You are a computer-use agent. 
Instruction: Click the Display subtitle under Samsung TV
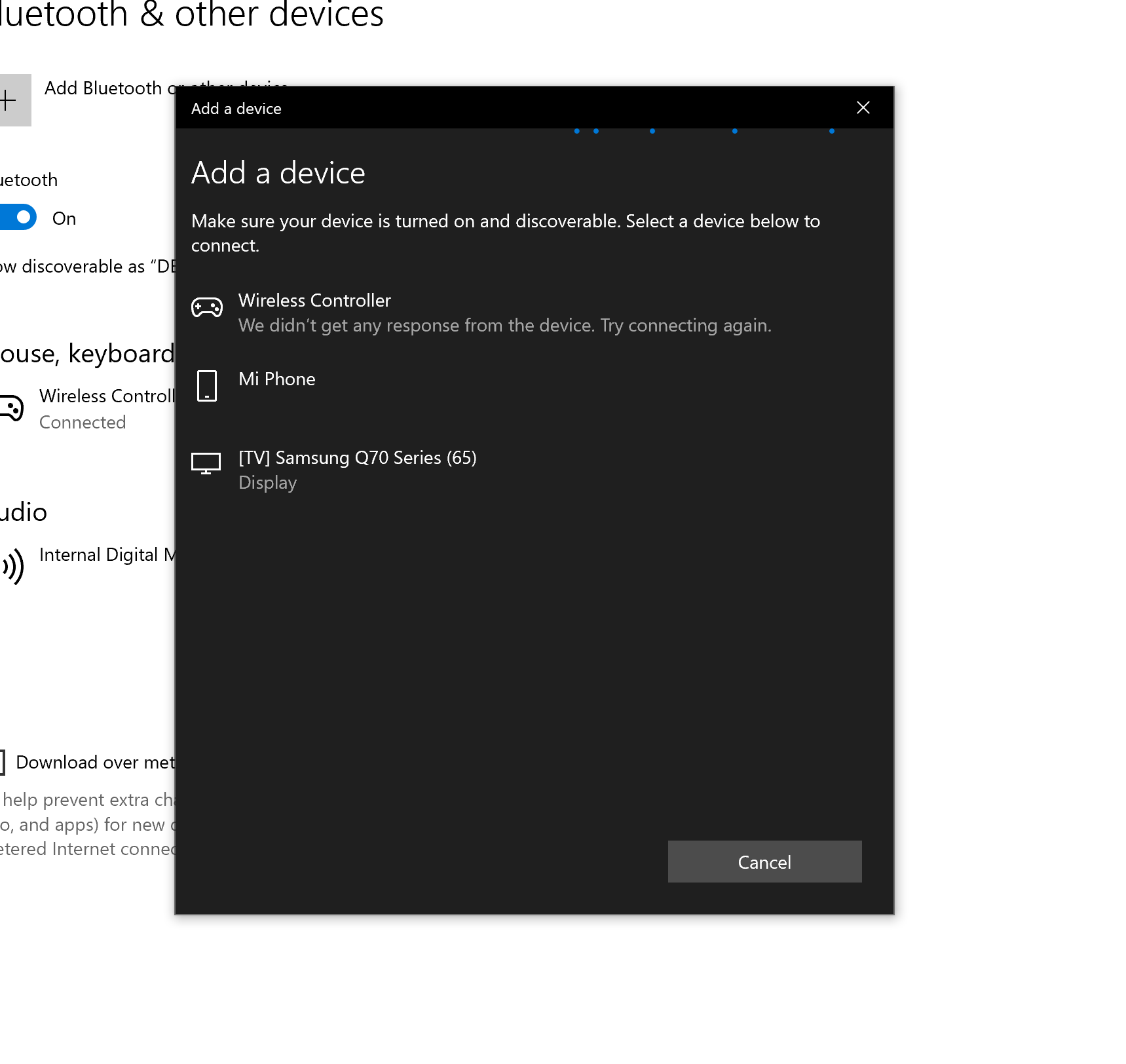pyautogui.click(x=267, y=483)
